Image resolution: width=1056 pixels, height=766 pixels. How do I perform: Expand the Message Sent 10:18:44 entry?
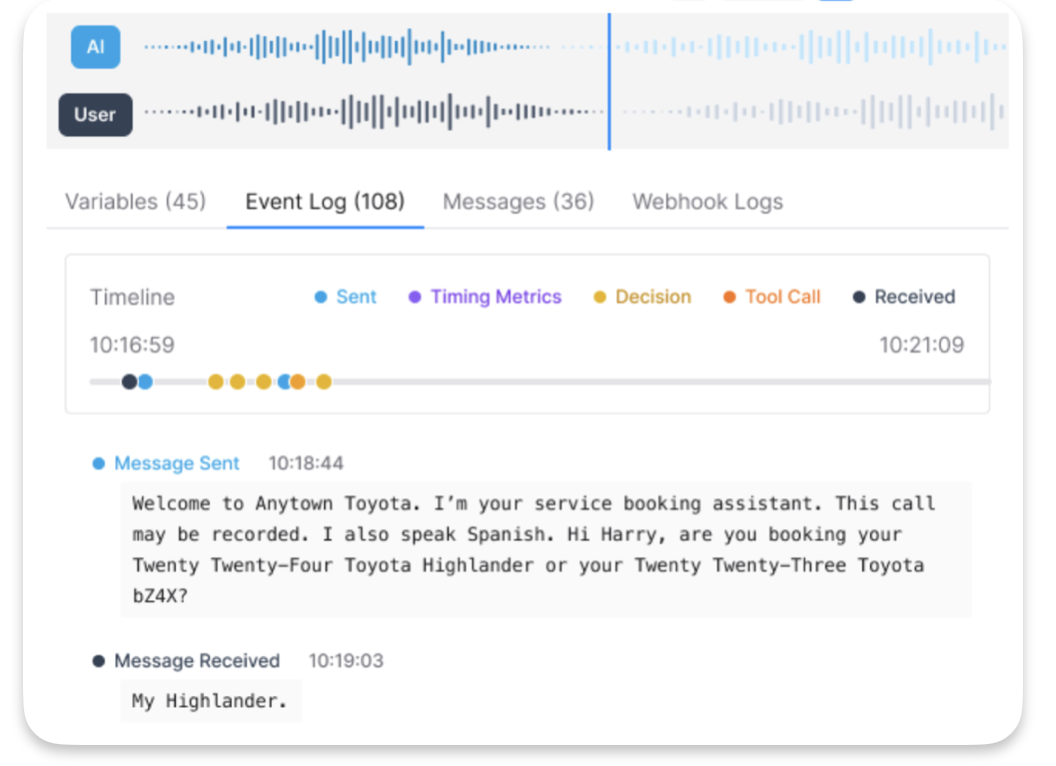pyautogui.click(x=176, y=464)
